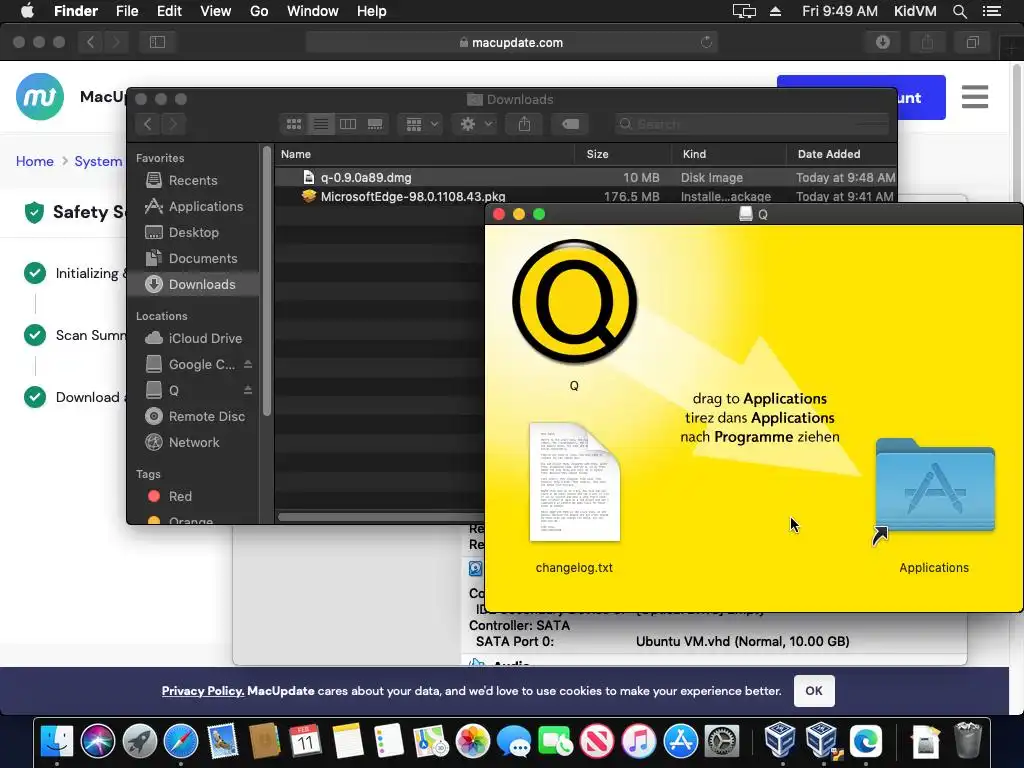Open iCloud Drive in the Finder sidebar
The image size is (1024, 768).
193,338
